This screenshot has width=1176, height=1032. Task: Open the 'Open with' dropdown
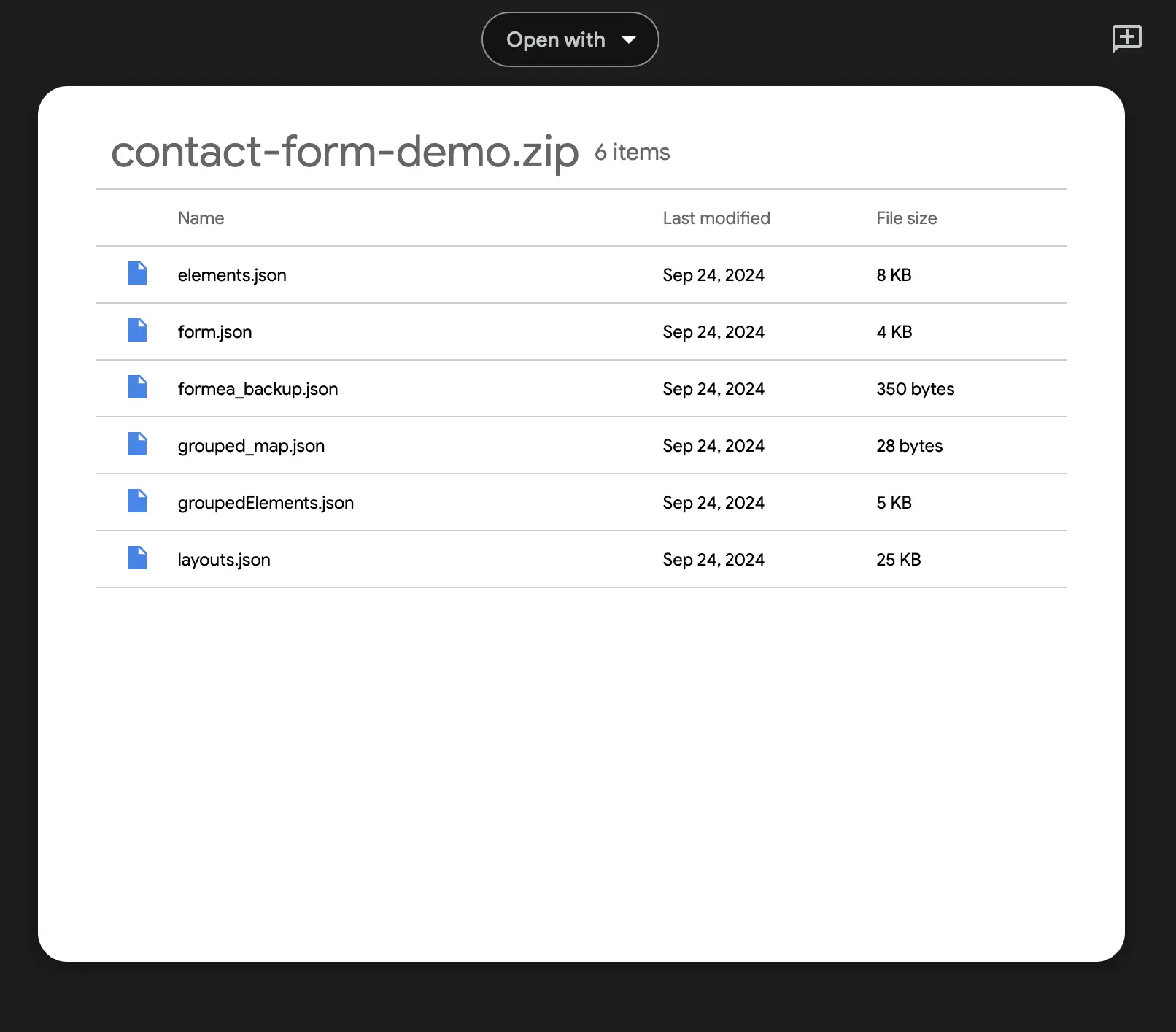click(570, 39)
